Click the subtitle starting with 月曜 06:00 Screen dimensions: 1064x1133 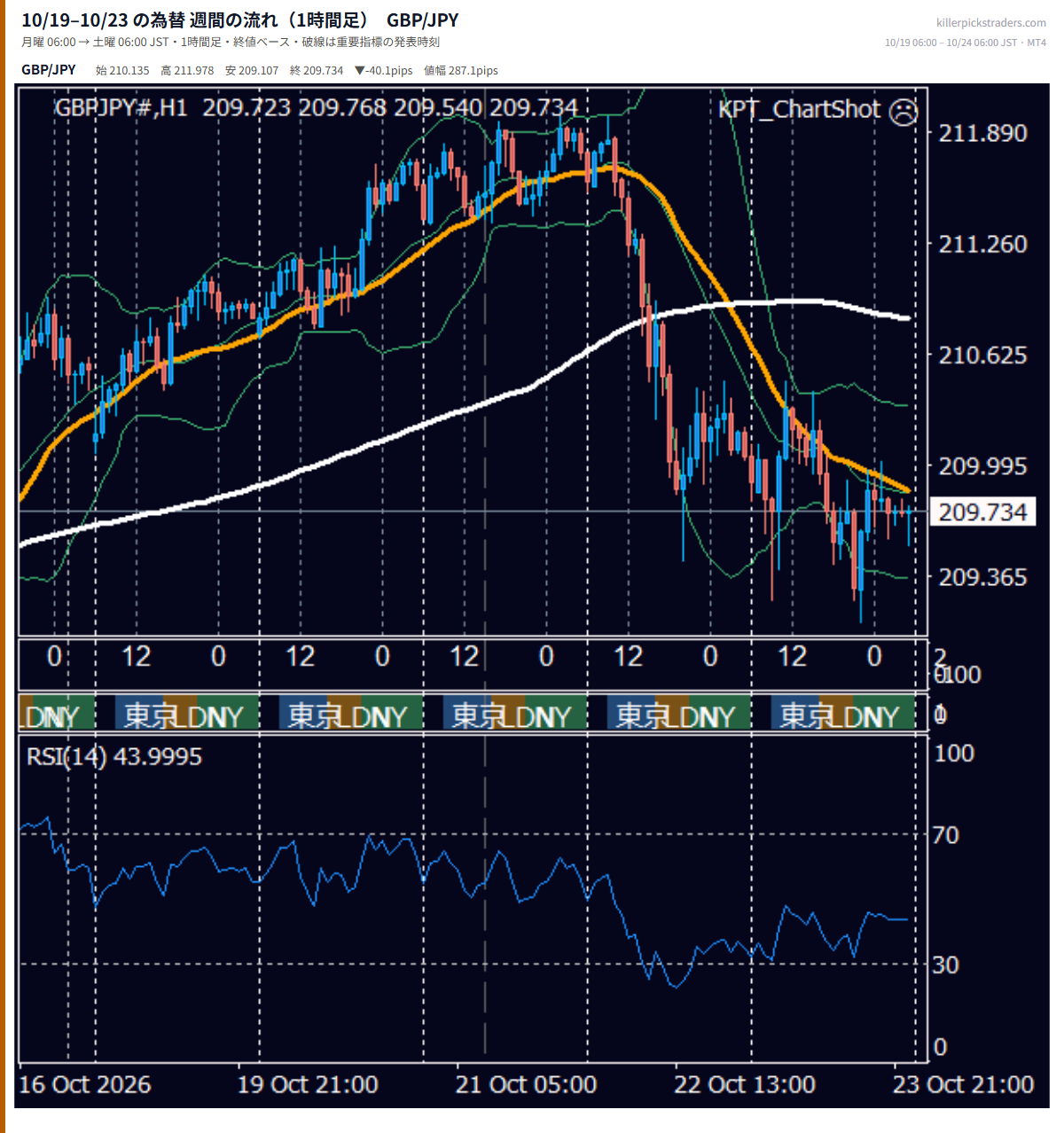231,42
